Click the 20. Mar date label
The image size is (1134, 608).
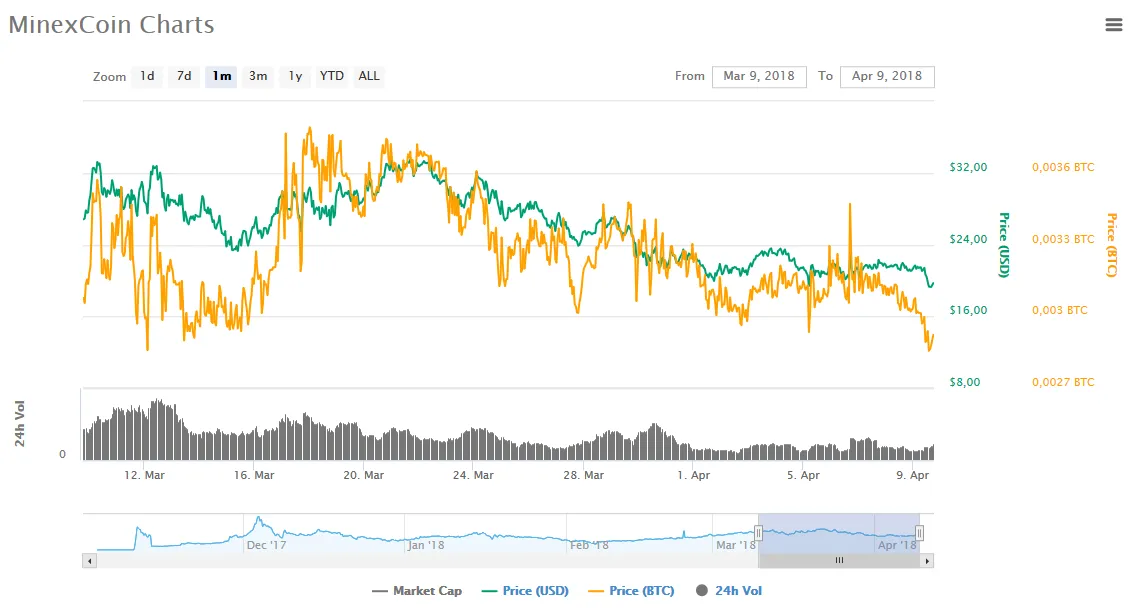364,475
